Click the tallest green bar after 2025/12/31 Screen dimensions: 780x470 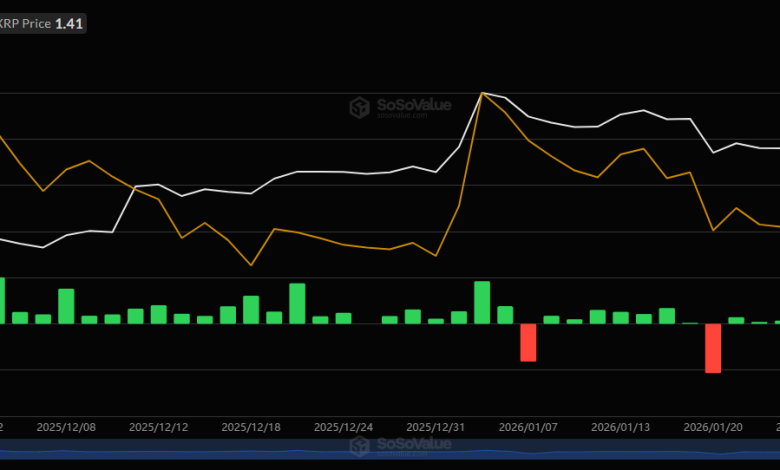point(482,302)
